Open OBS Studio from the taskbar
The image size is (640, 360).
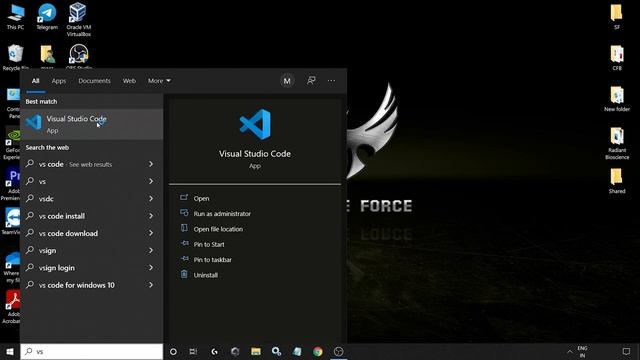[x=338, y=351]
